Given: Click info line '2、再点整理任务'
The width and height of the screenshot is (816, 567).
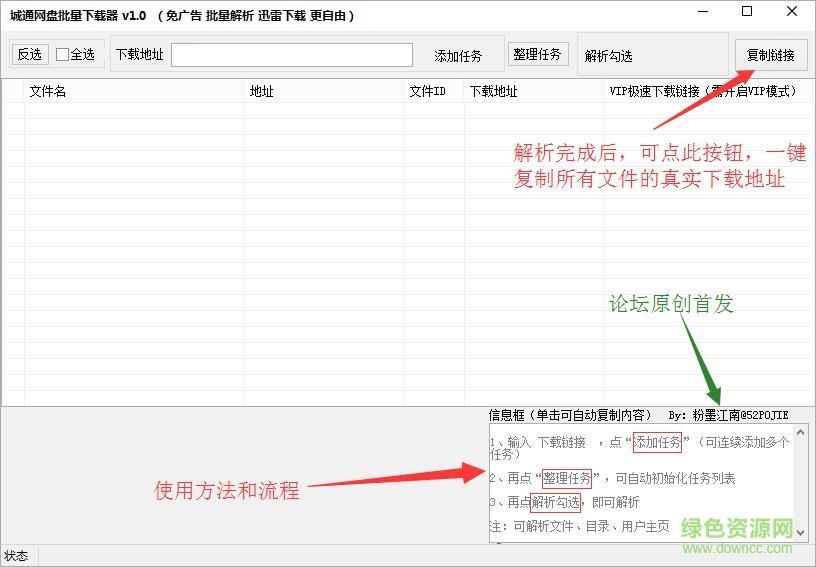Looking at the screenshot, I should [x=612, y=478].
